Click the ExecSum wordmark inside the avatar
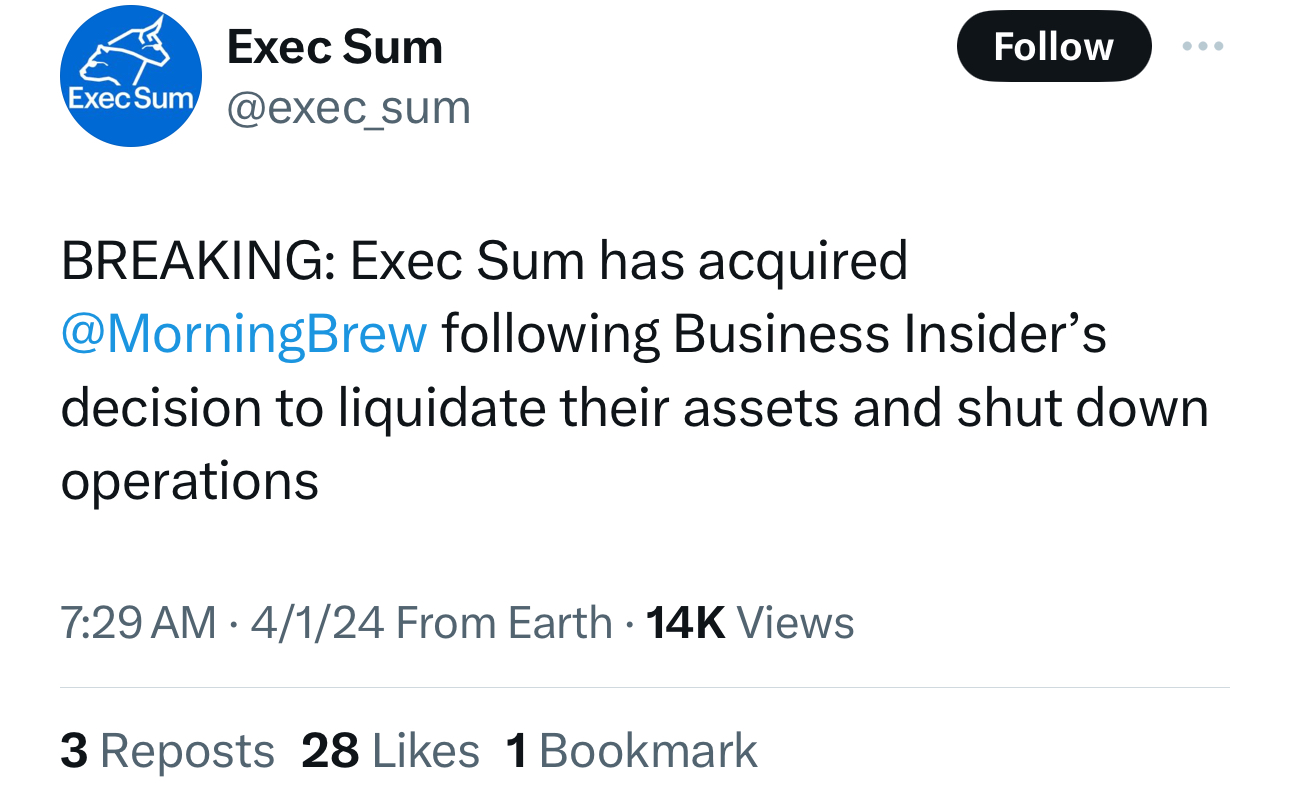 pos(131,99)
